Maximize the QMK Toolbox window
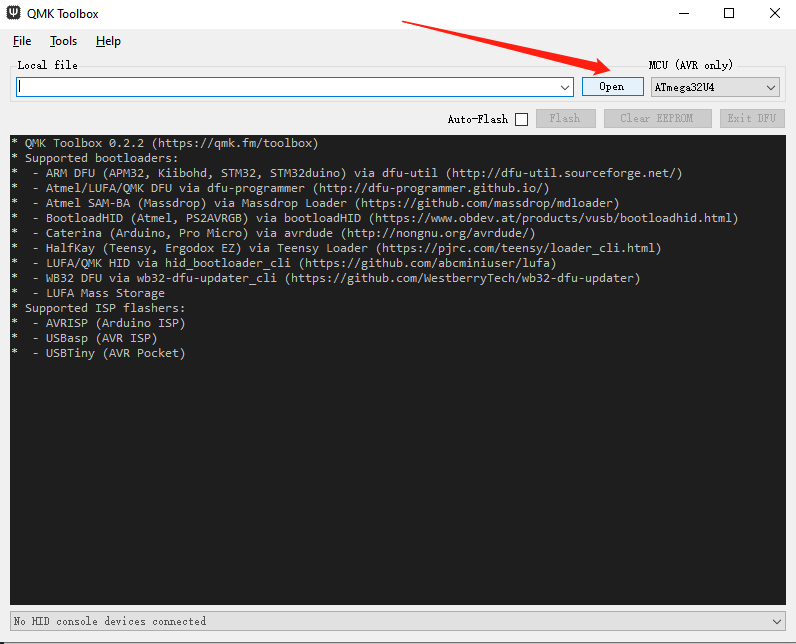 (x=729, y=13)
